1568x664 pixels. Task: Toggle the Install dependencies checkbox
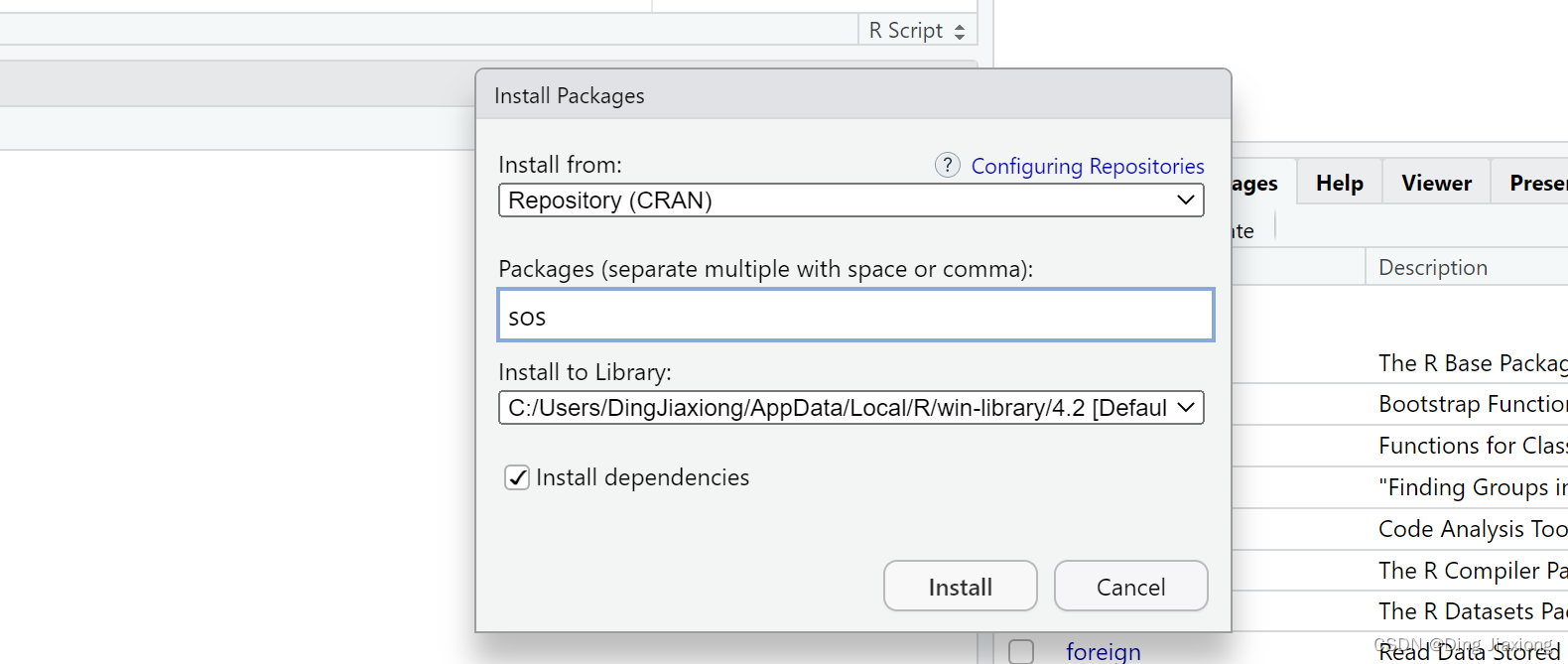tap(517, 477)
